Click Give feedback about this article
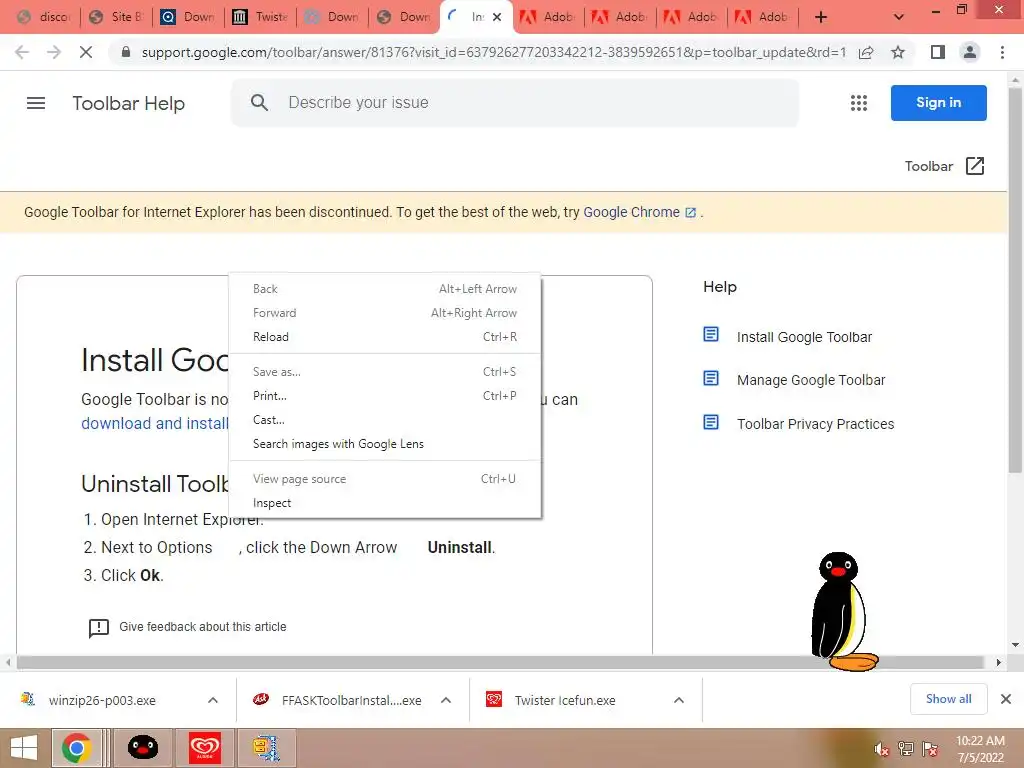1024x768 pixels. click(x=202, y=627)
